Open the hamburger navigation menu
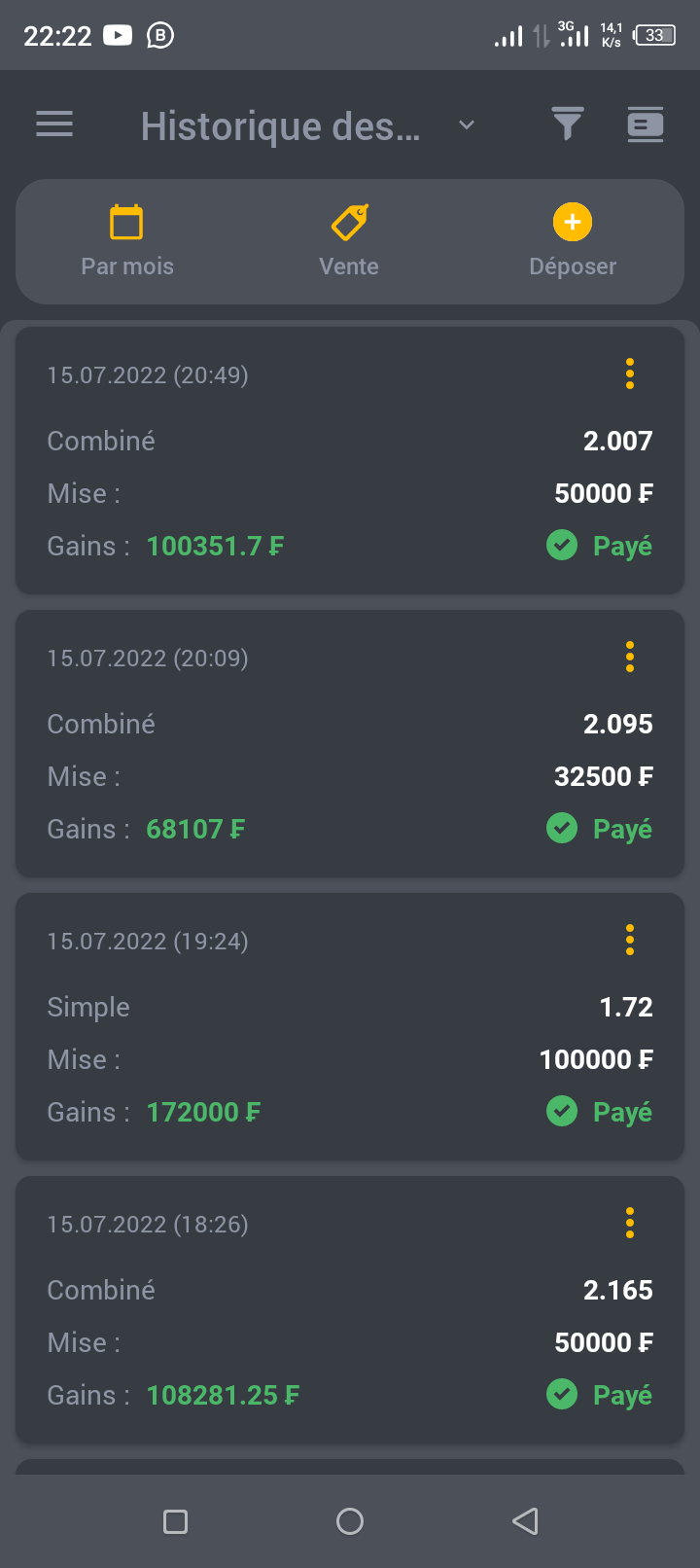Image resolution: width=700 pixels, height=1568 pixels. coord(54,125)
